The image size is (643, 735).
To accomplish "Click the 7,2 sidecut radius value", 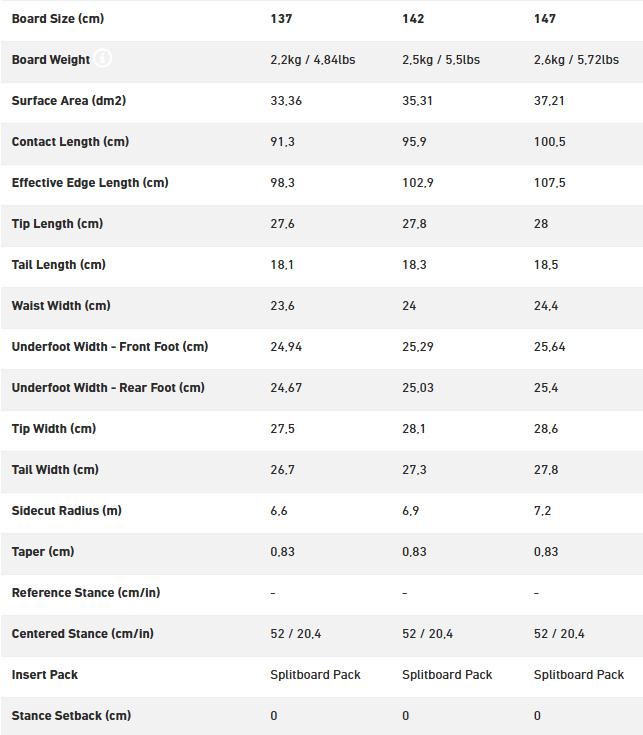I will pos(542,511).
